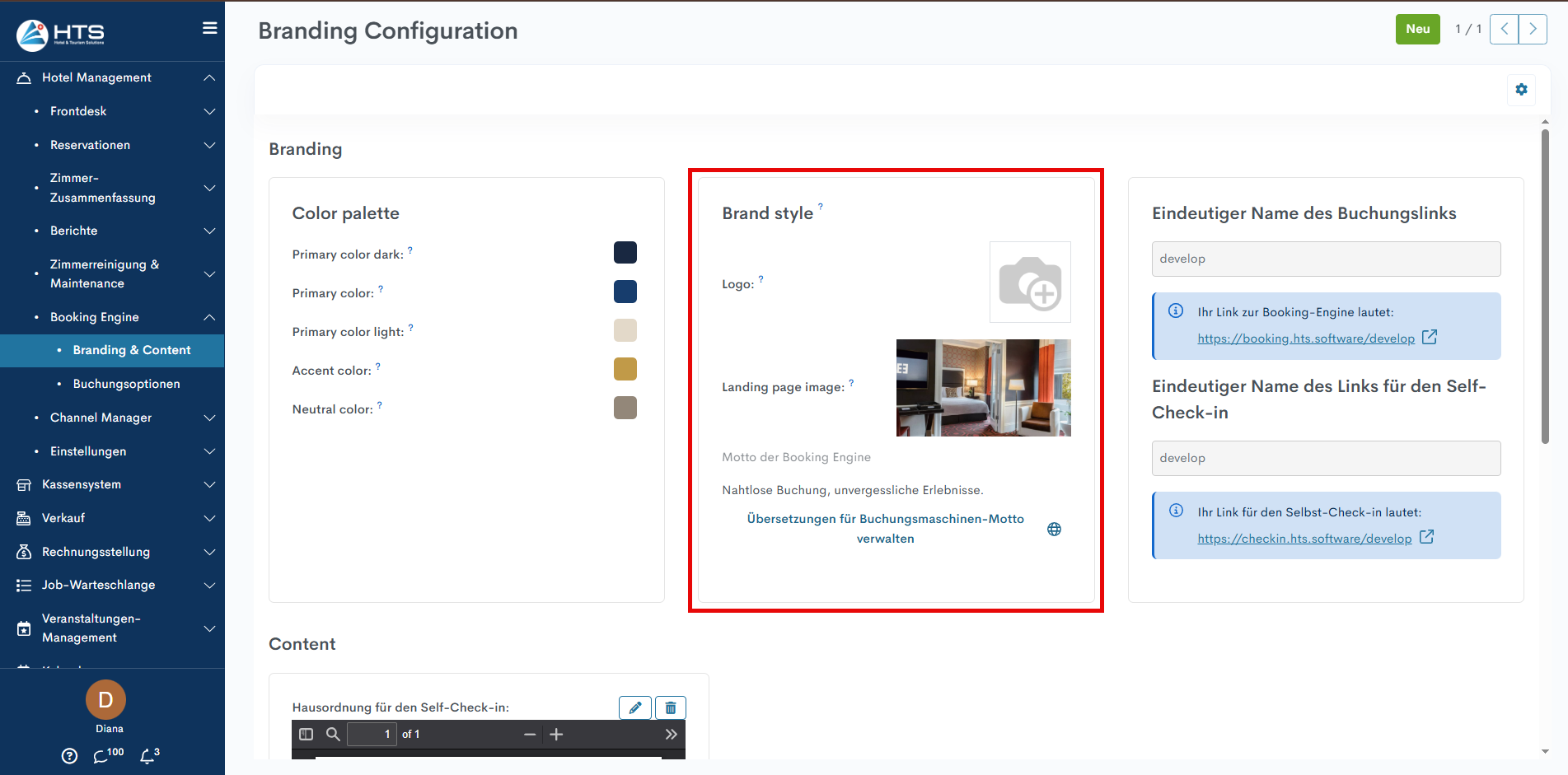Screen dimensions: 1568x775
Task: Open settings gear icon at top right
Action: (x=1521, y=90)
